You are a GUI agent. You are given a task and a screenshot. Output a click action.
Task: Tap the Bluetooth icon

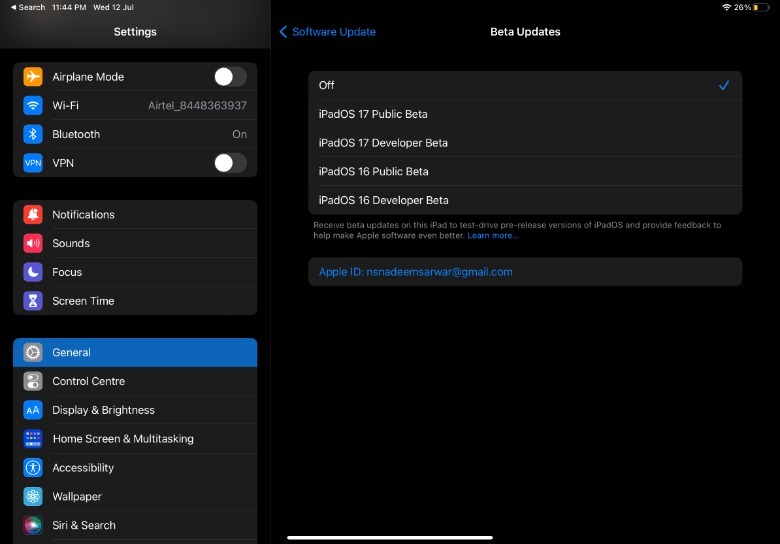click(x=33, y=134)
